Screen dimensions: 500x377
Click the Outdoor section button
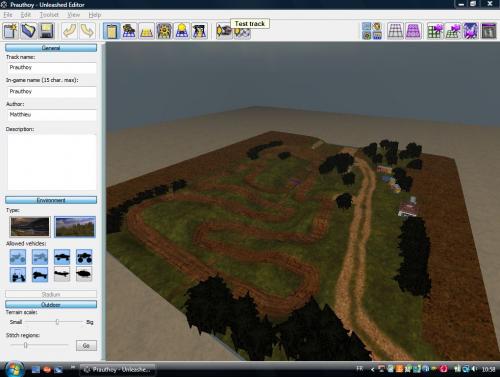pos(51,304)
